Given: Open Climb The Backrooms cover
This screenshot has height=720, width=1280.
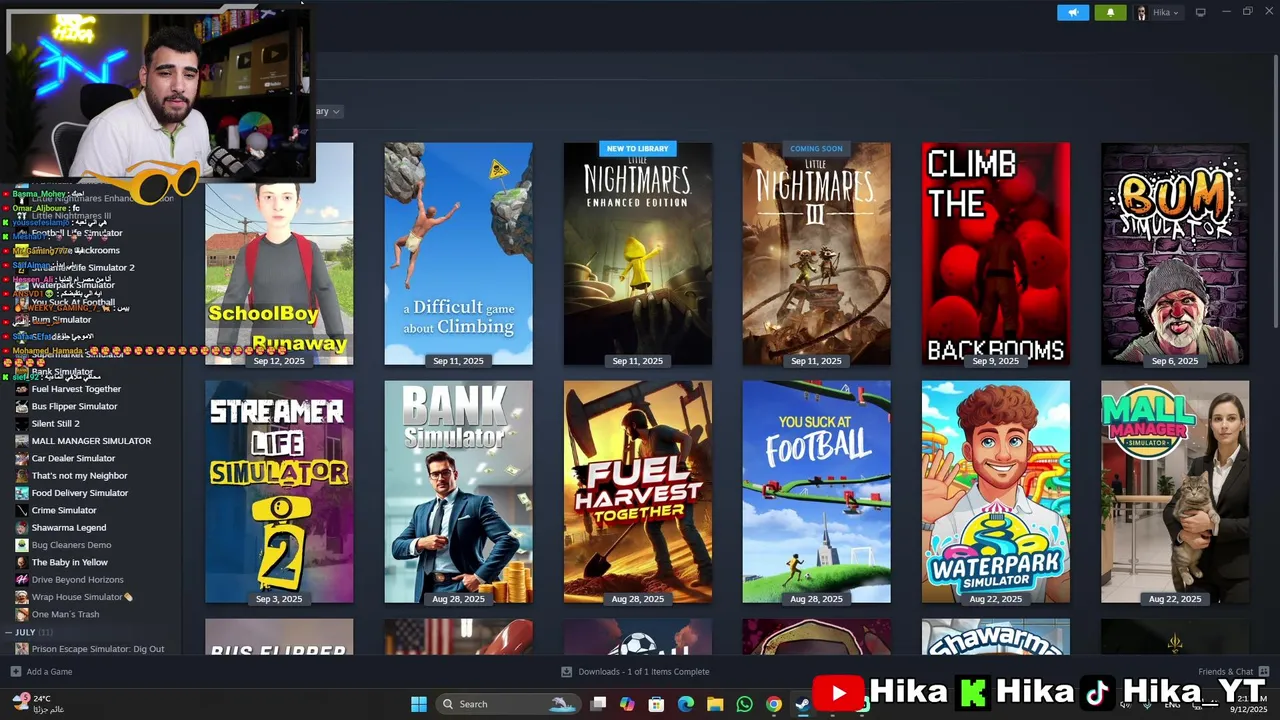Looking at the screenshot, I should pyautogui.click(x=996, y=254).
